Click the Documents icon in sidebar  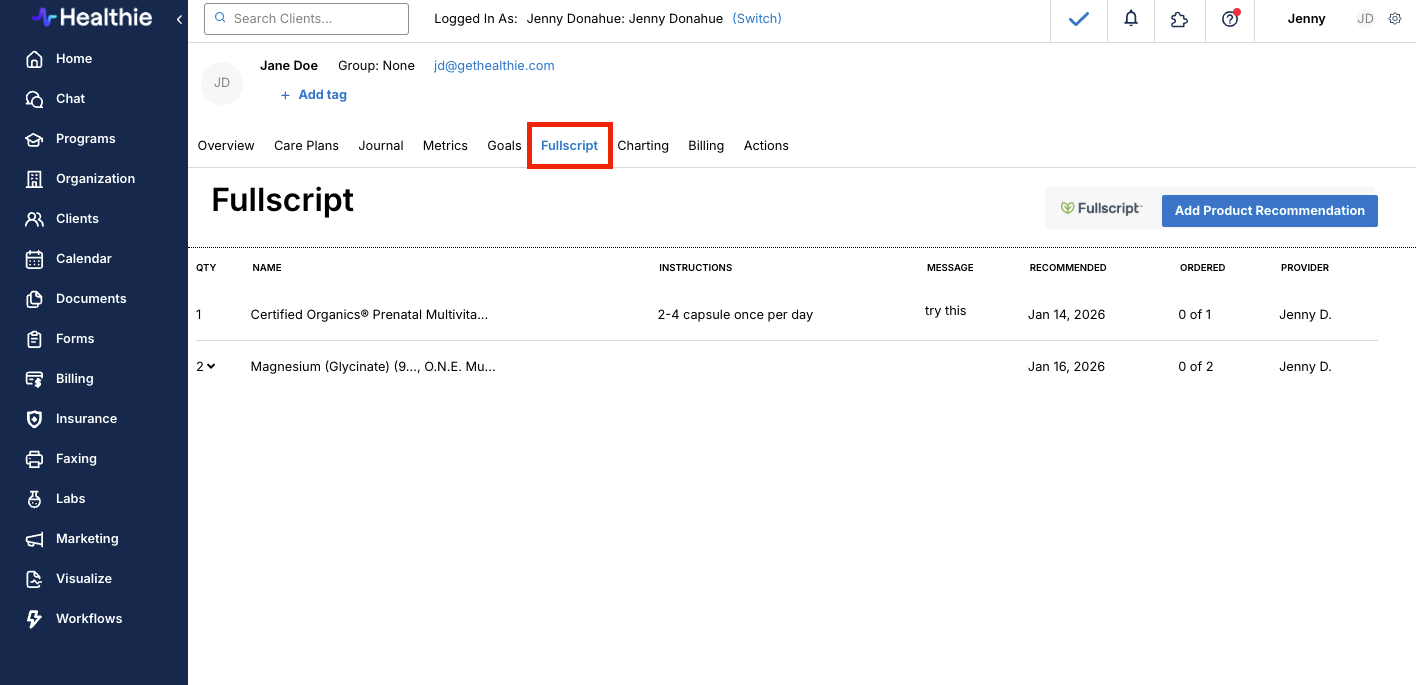[34, 299]
